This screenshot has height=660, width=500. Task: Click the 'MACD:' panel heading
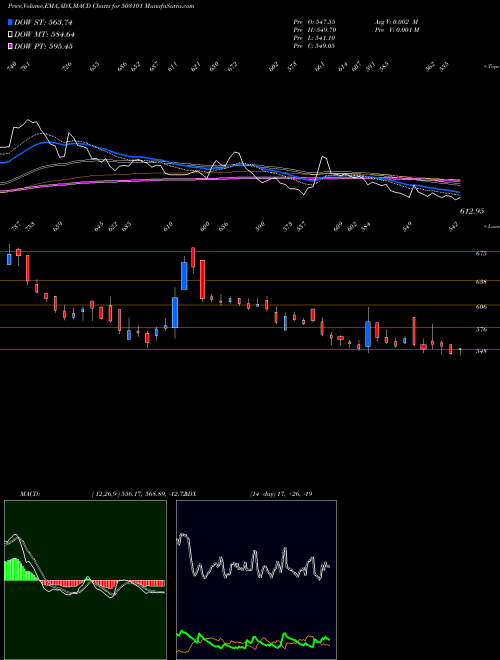click(29, 494)
